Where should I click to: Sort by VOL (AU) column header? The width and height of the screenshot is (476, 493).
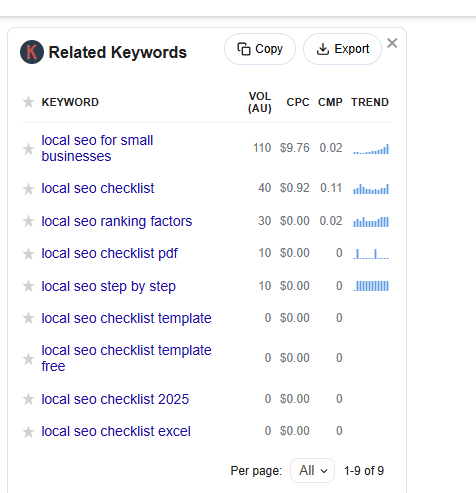pyautogui.click(x=260, y=102)
